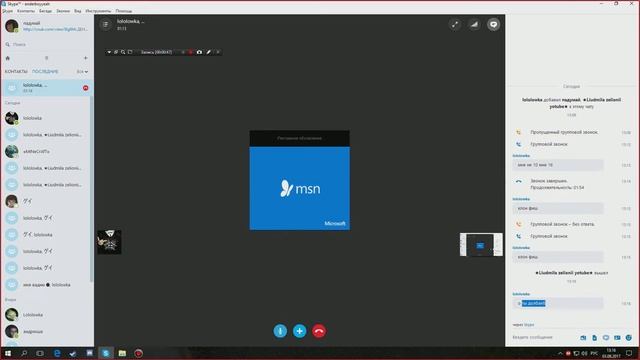Open the mood message link under the profile name
The image size is (640, 360).
coord(55,29)
